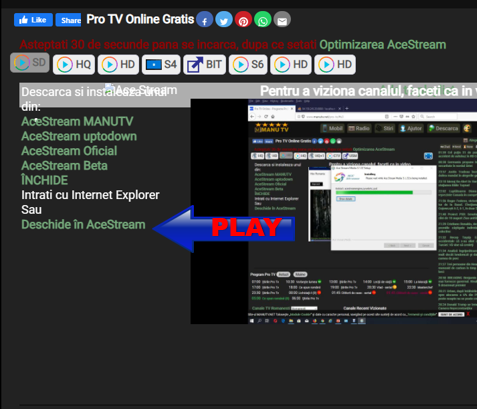Viewport: 477px width, 409px height.
Task: Select the S4 stream source
Action: point(161,64)
